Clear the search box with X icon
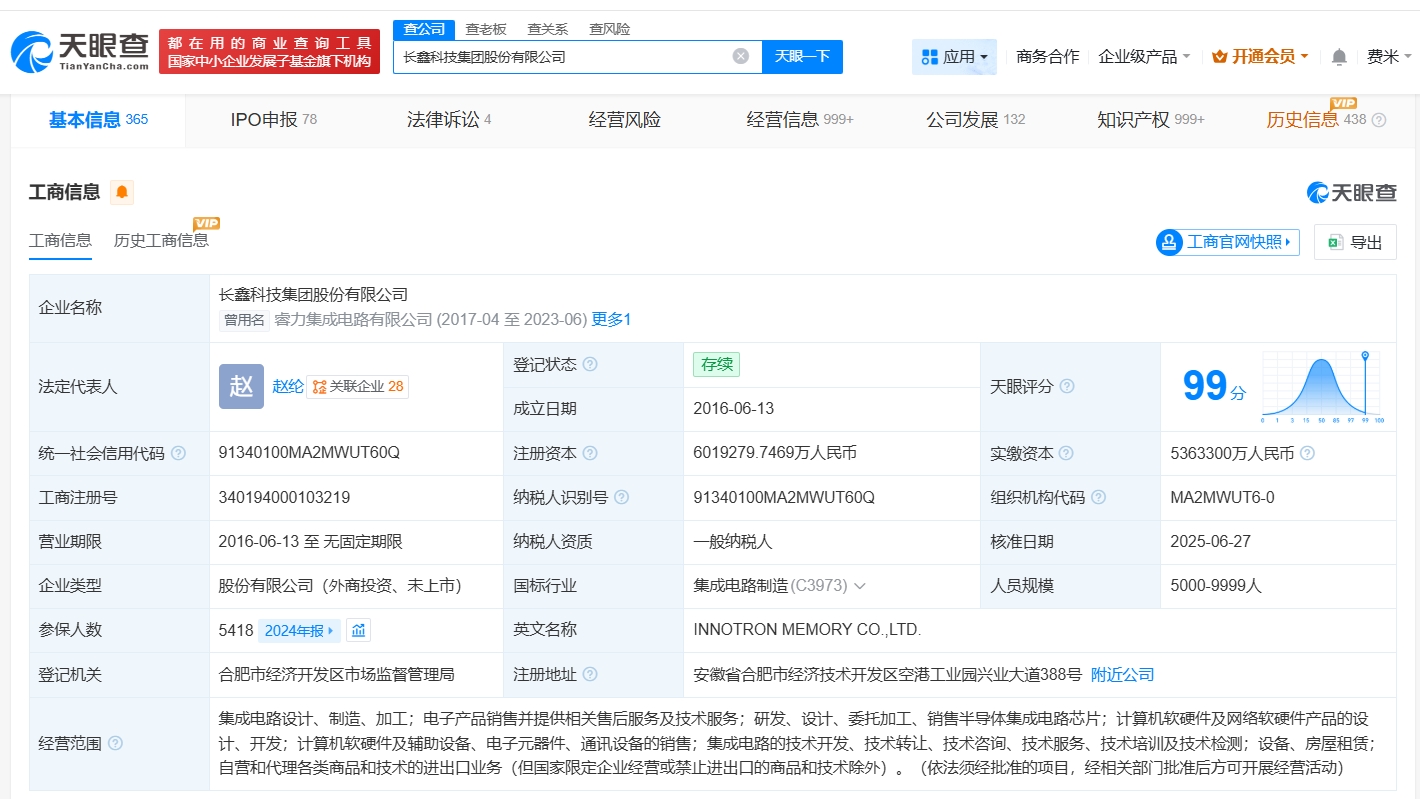Viewport: 1420px width, 799px height. [x=741, y=56]
